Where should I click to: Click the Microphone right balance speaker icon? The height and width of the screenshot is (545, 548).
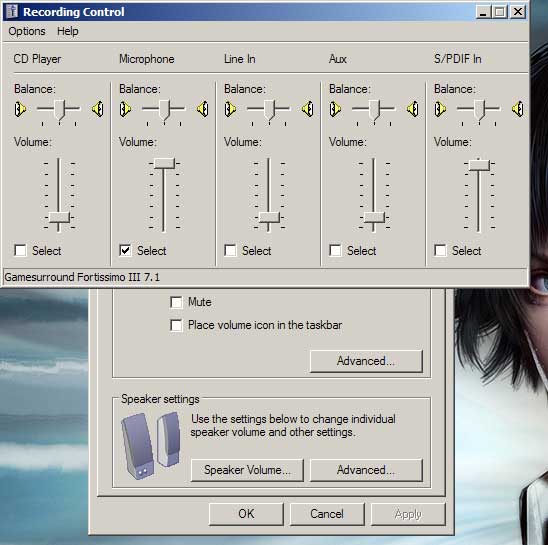click(203, 109)
